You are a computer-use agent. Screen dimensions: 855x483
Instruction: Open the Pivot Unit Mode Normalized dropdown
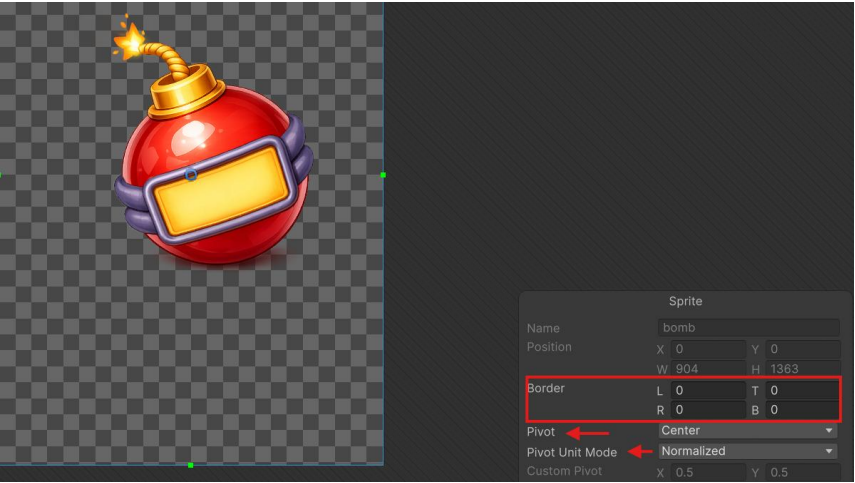pyautogui.click(x=748, y=451)
